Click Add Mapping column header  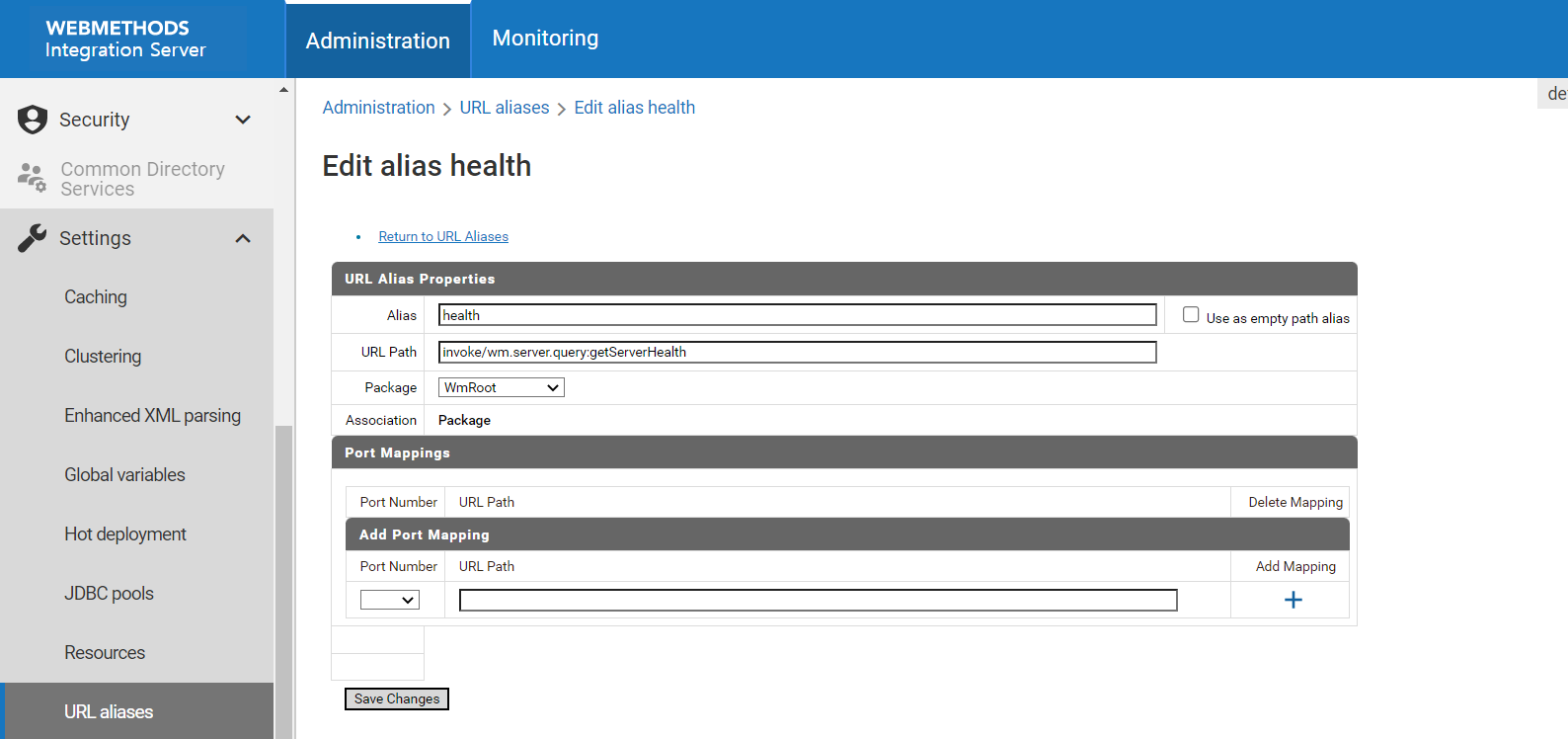pos(1295,566)
